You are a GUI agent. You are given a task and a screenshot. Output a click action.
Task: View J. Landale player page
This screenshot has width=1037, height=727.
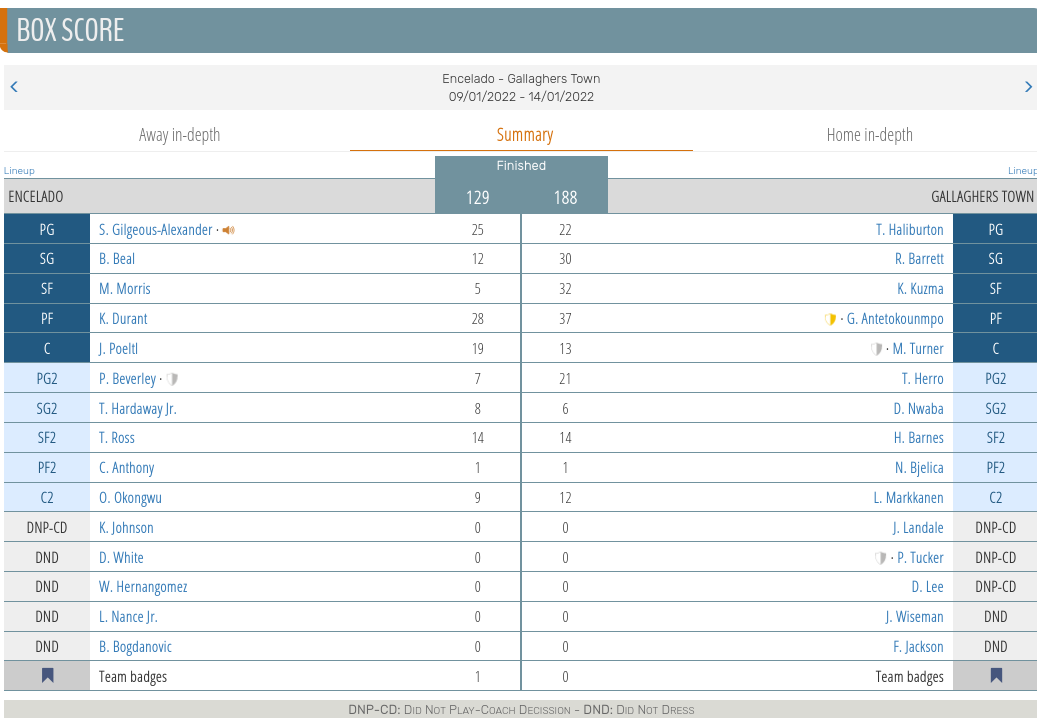(x=918, y=528)
